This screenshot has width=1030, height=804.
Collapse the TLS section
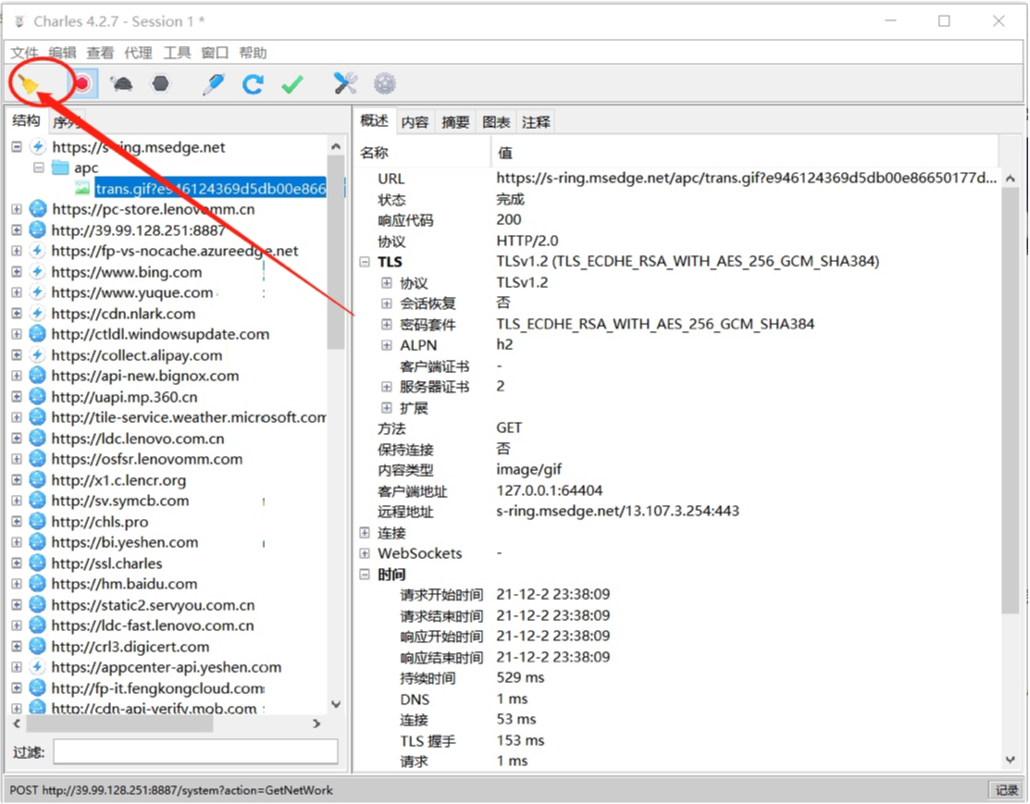[x=365, y=262]
